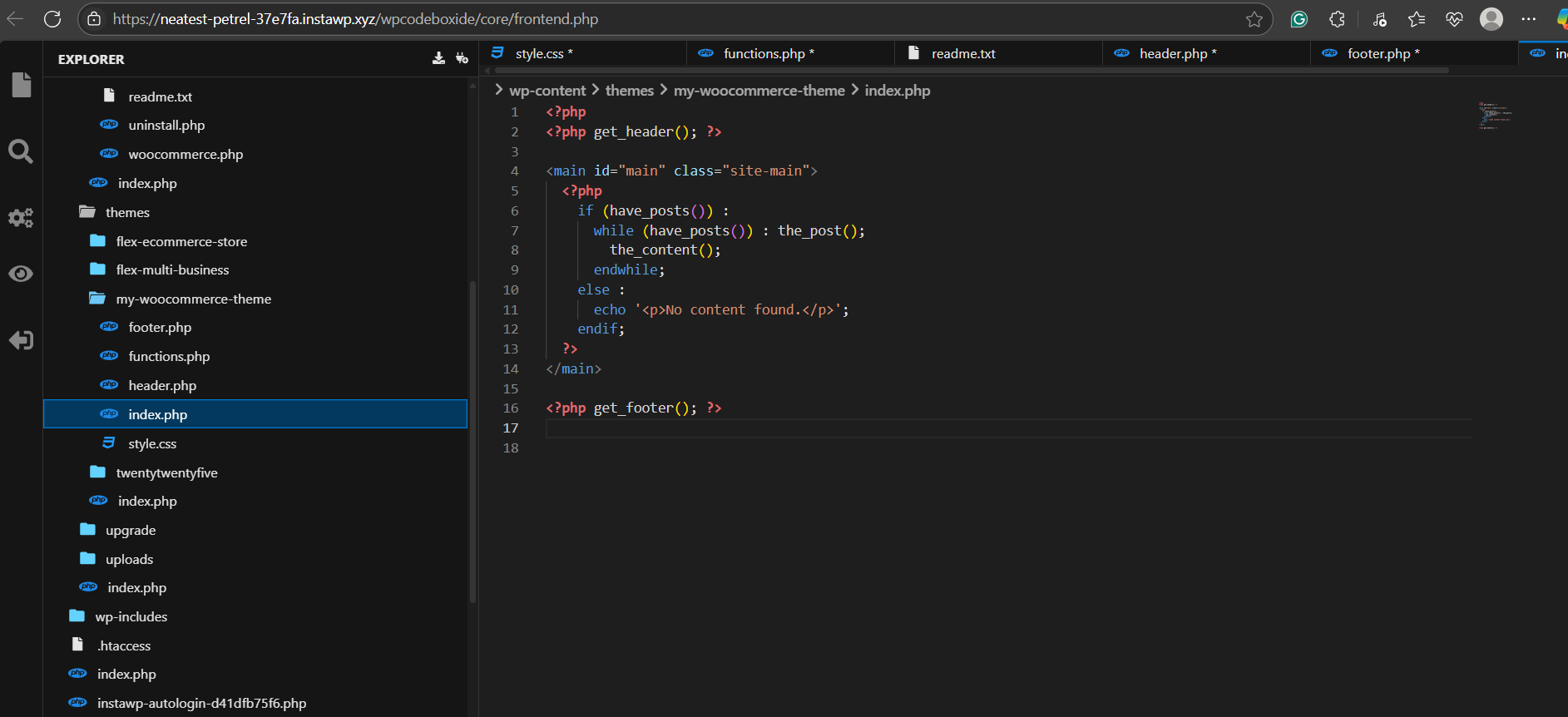Viewport: 1568px width, 717px height.
Task: Switch to the readme.txt tab
Action: coord(998,53)
